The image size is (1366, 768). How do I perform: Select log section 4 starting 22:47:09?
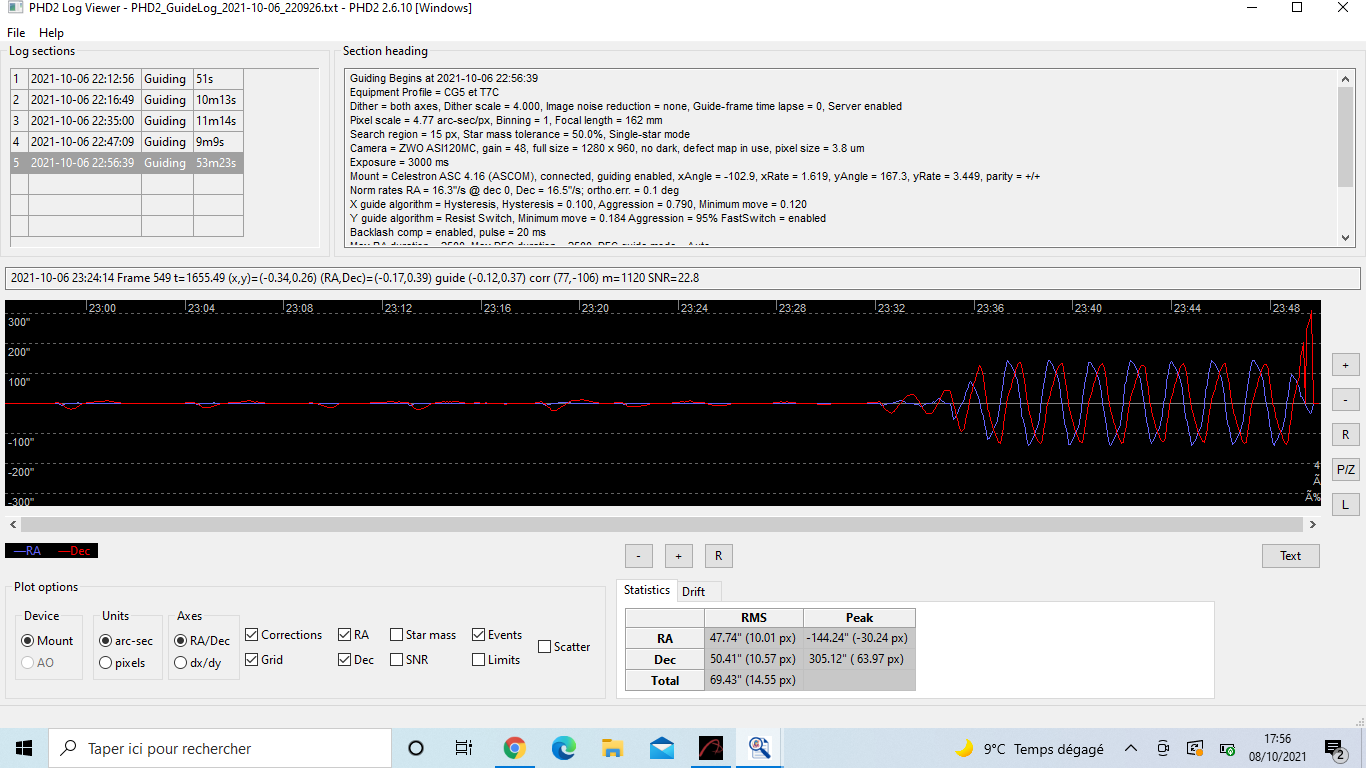(127, 142)
